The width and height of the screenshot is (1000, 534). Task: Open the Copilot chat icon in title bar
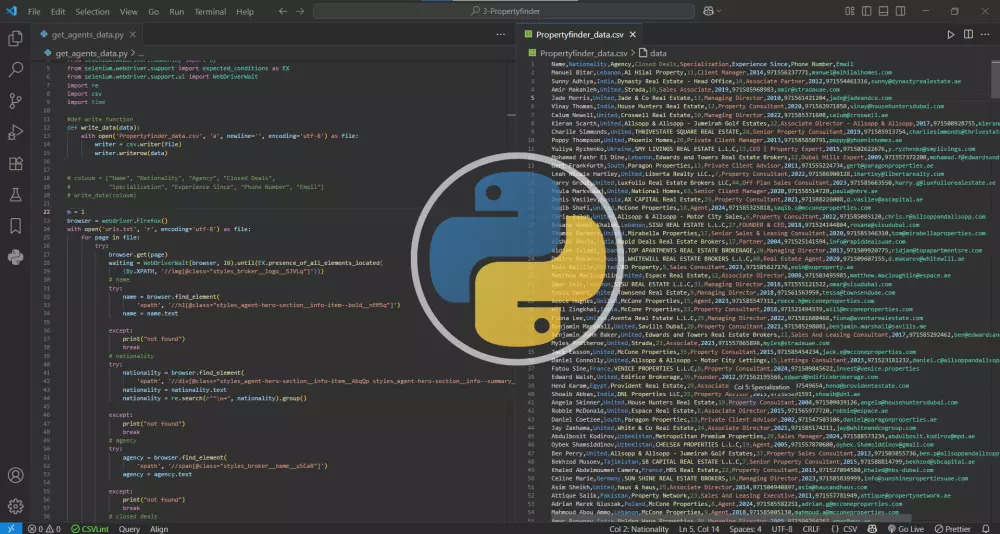point(708,11)
